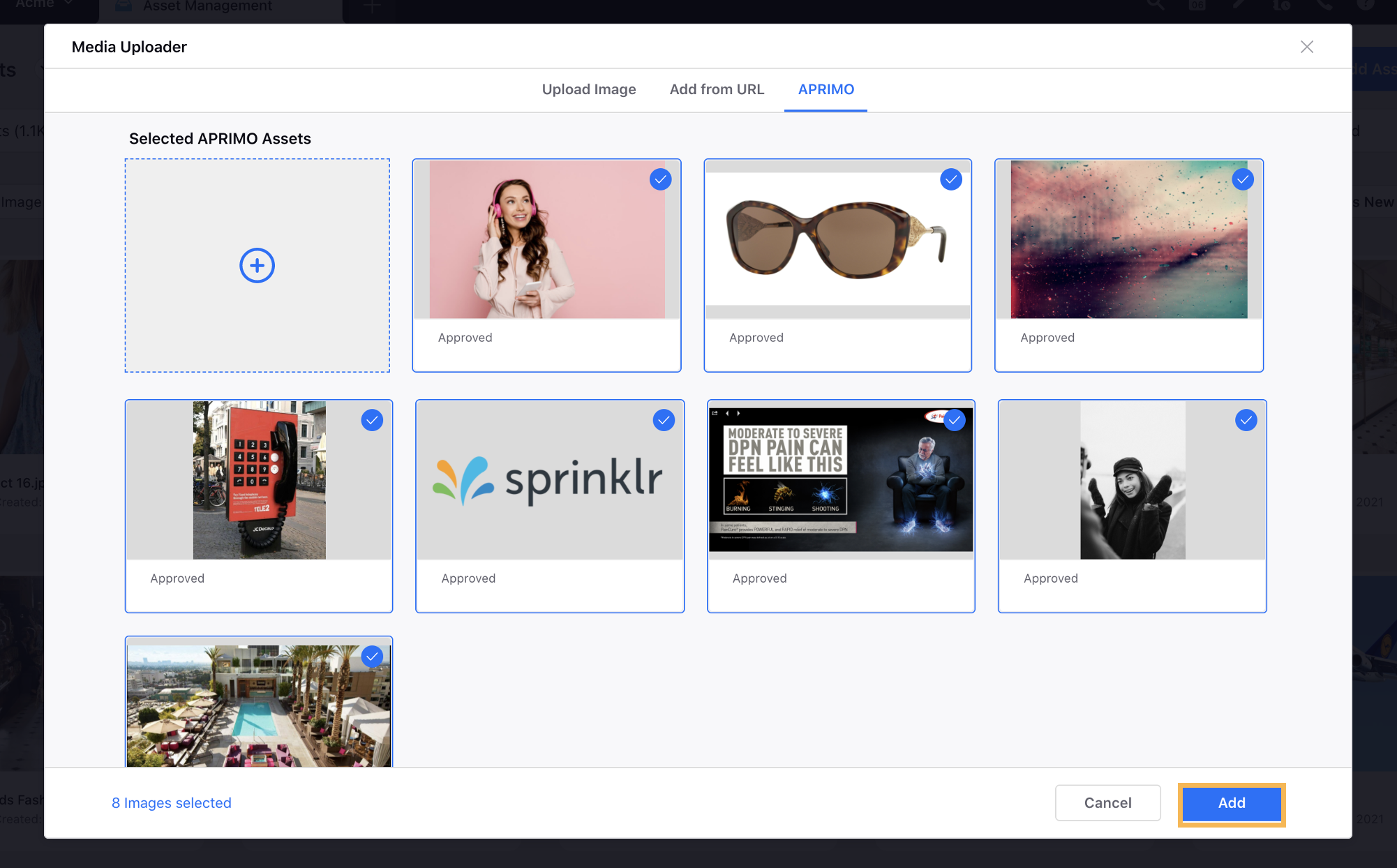This screenshot has width=1397, height=868.
Task: Deselect the hotel pool image
Action: coord(372,657)
